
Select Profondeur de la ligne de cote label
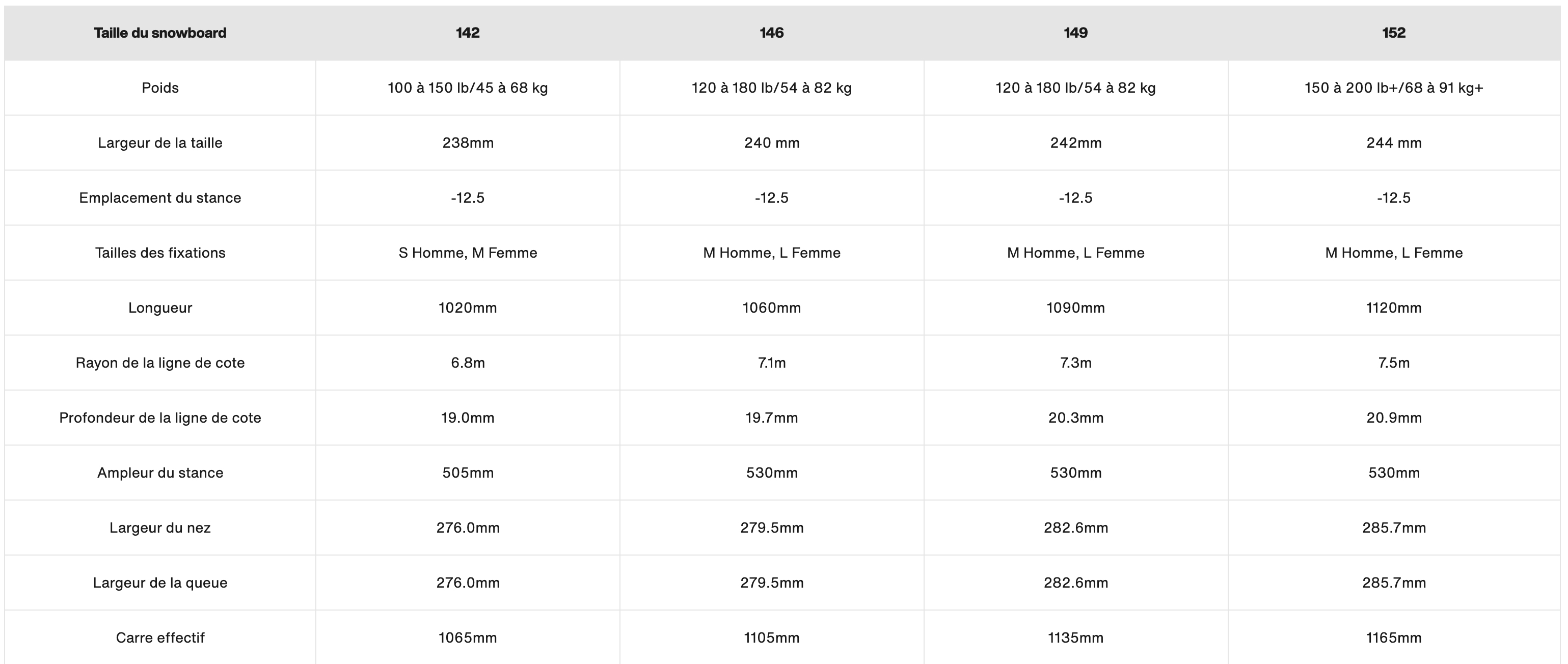160,418
